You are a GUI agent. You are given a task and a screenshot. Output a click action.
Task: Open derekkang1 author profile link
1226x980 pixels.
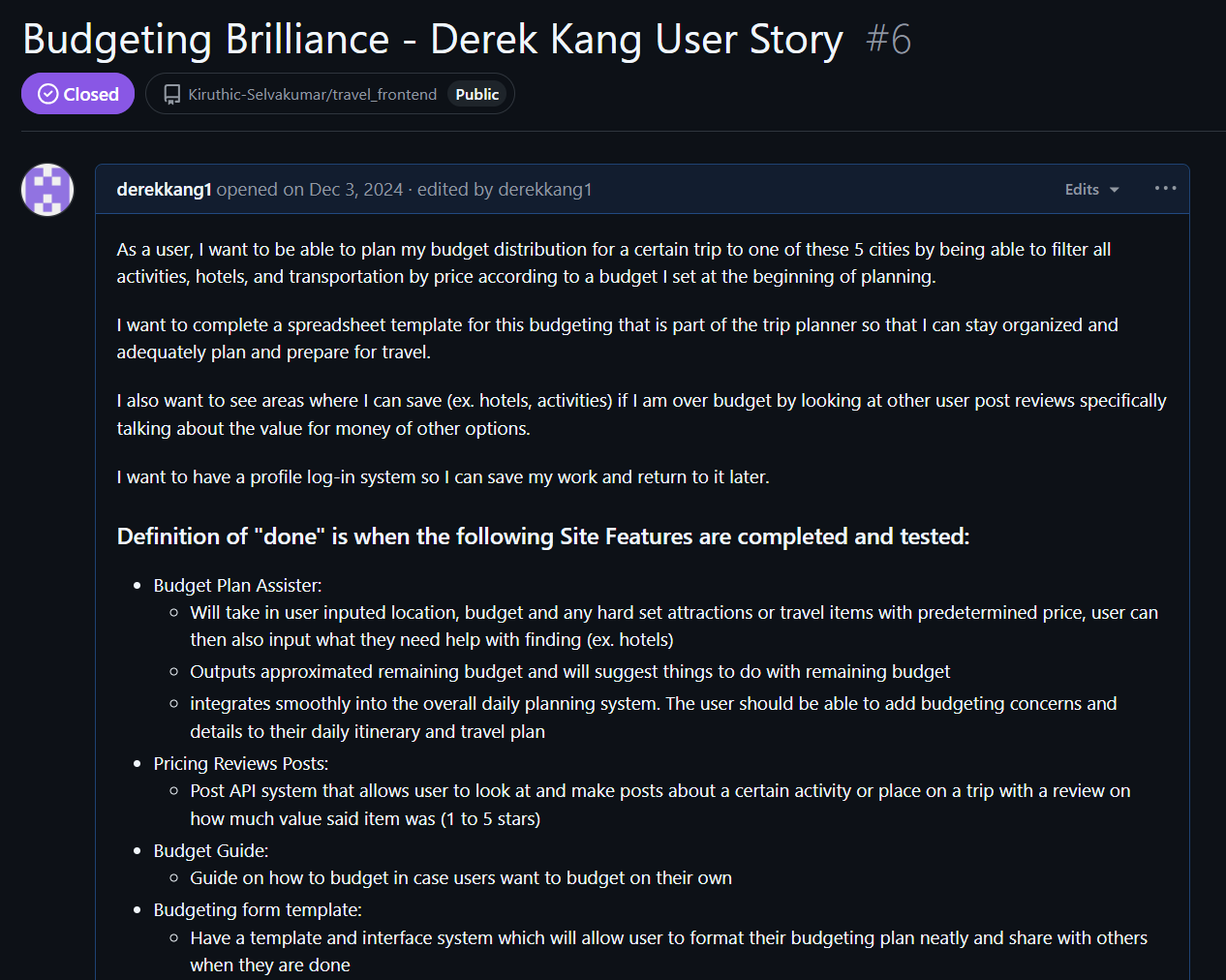[164, 190]
